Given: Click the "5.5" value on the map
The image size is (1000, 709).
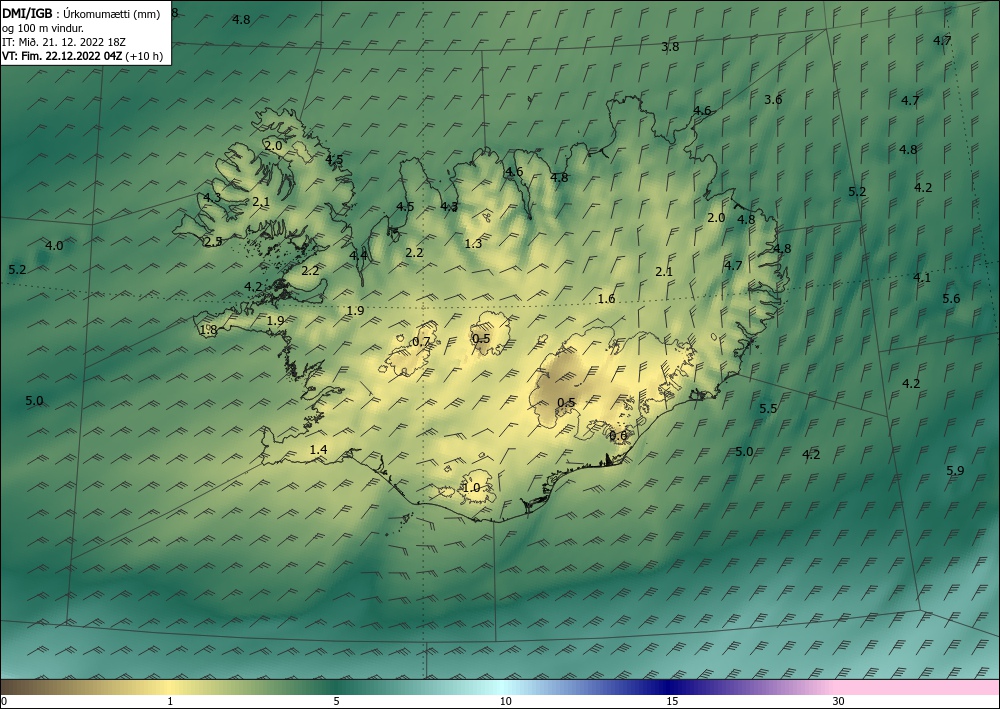Looking at the screenshot, I should [768, 409].
